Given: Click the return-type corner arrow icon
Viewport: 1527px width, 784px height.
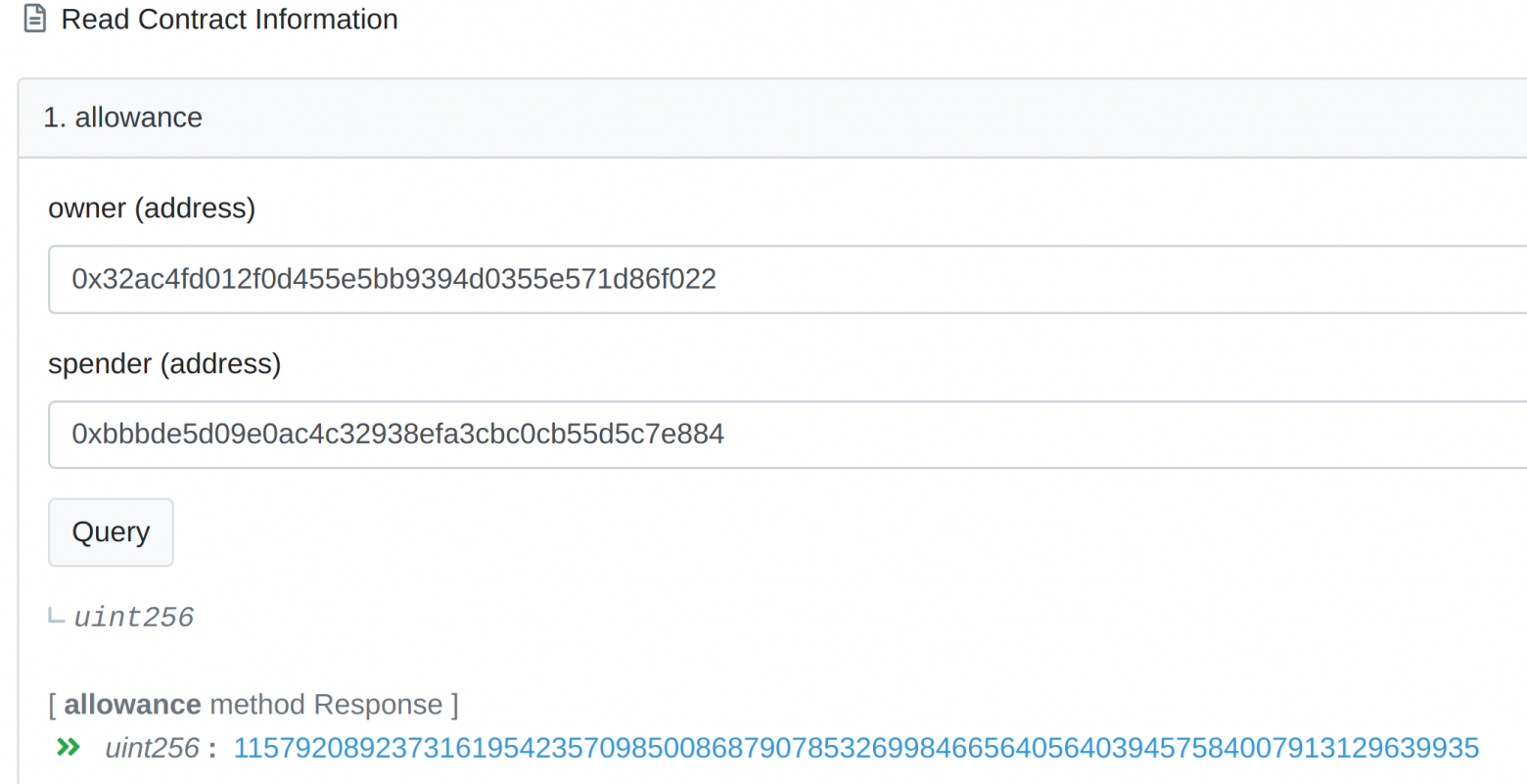Looking at the screenshot, I should click(56, 617).
